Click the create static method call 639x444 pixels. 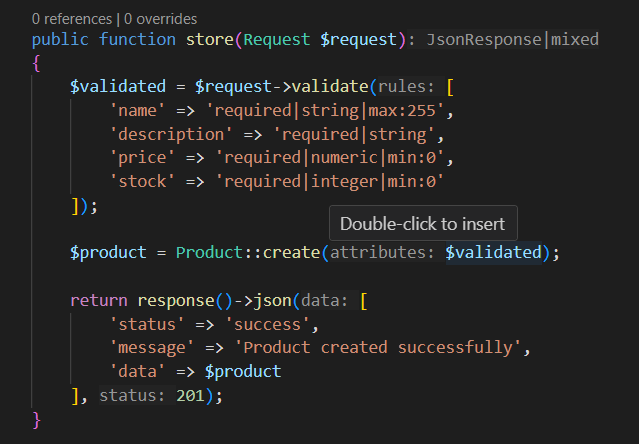tap(290, 252)
